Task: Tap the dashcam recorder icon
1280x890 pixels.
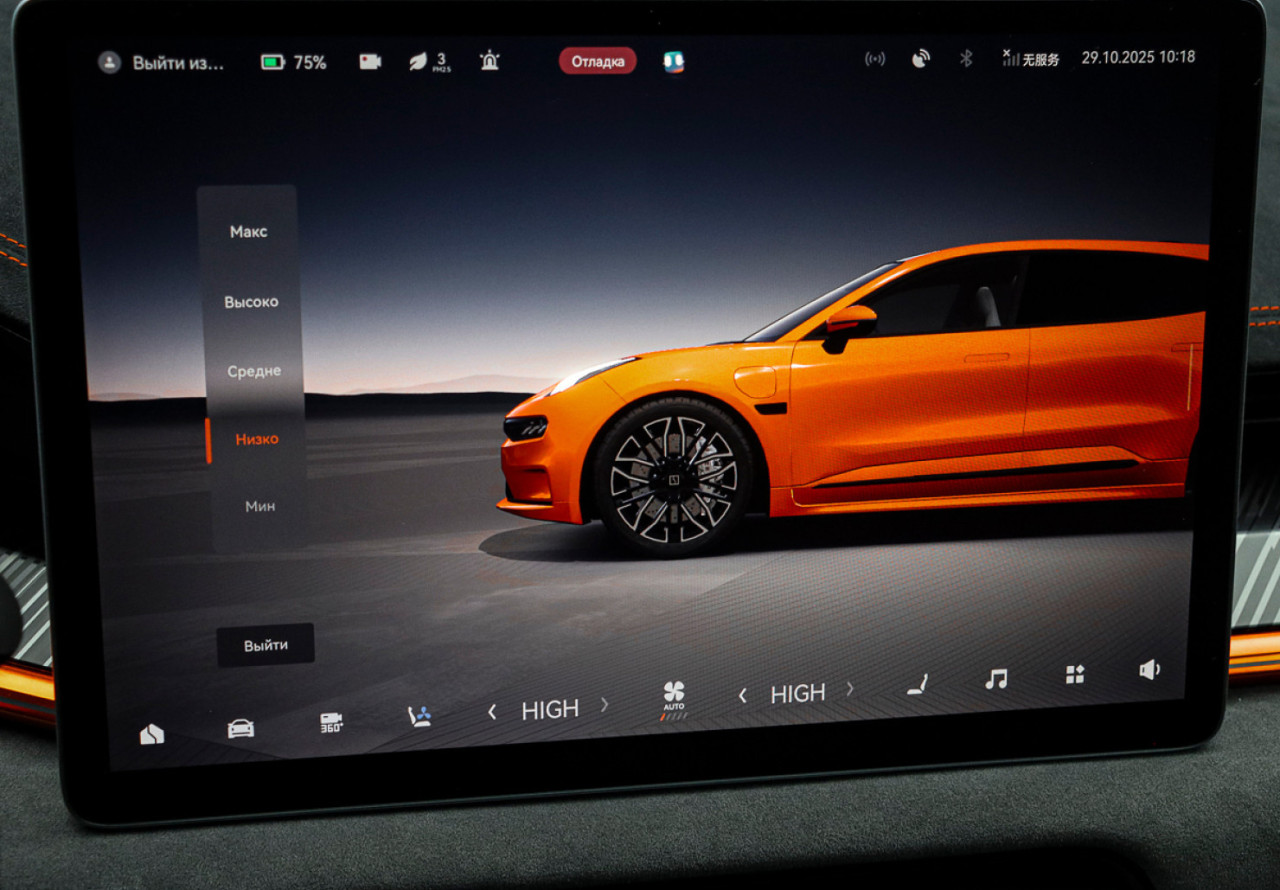Action: point(370,62)
